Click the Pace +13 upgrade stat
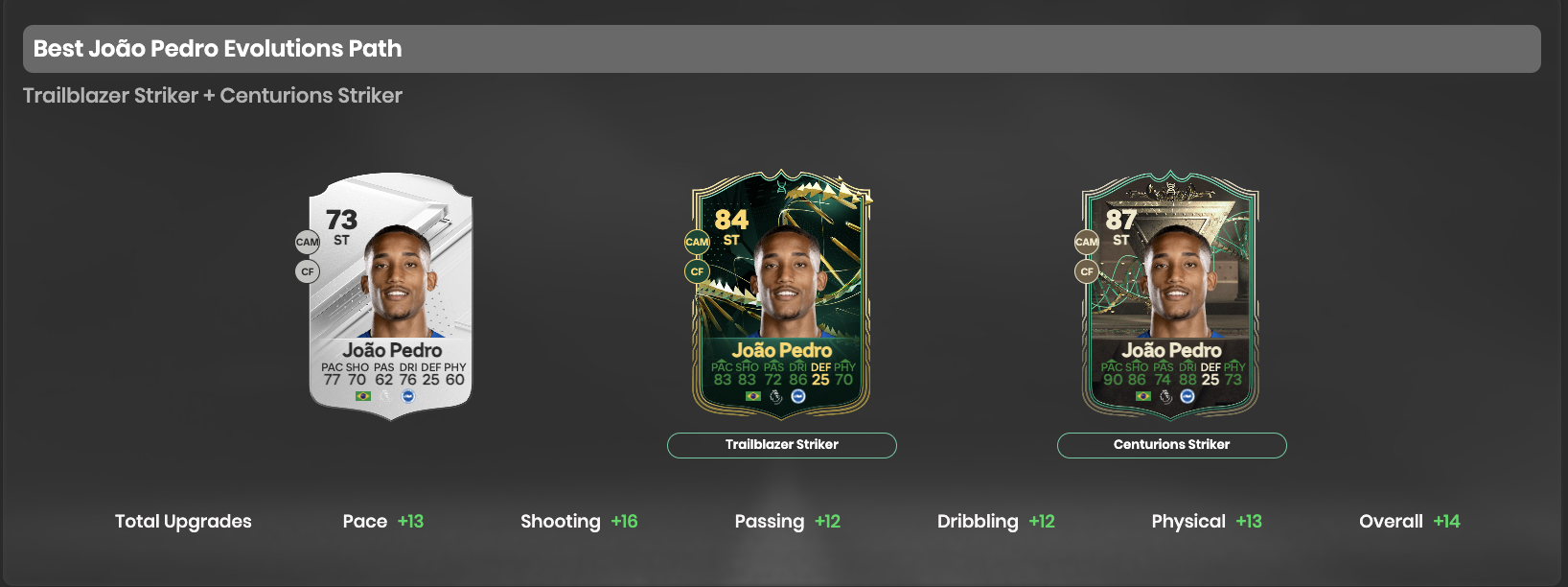 click(x=383, y=521)
